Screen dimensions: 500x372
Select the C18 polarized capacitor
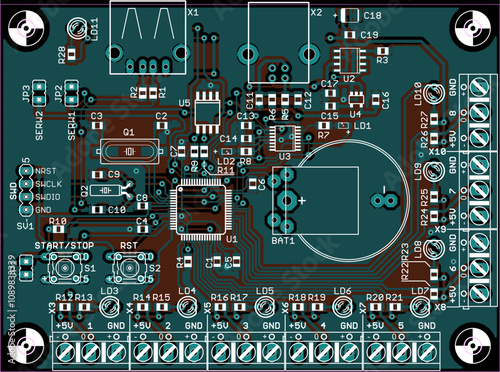click(350, 15)
